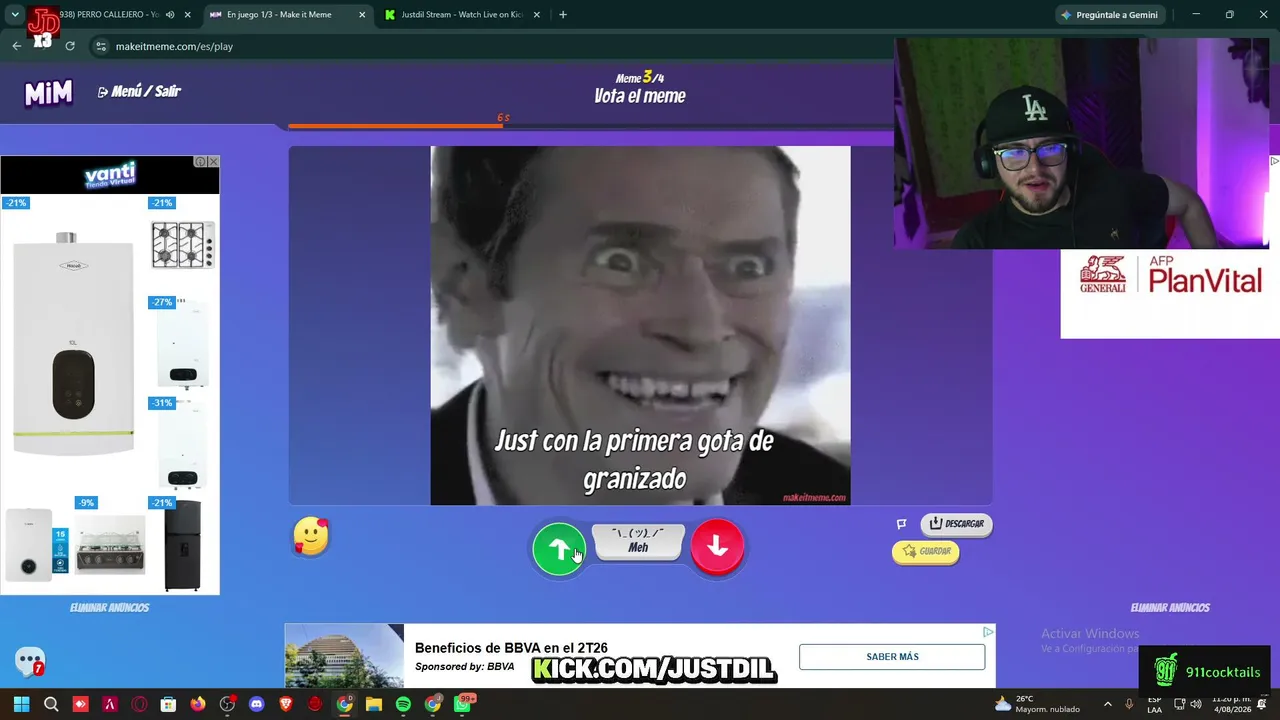Open a new browser tab

pos(563,15)
